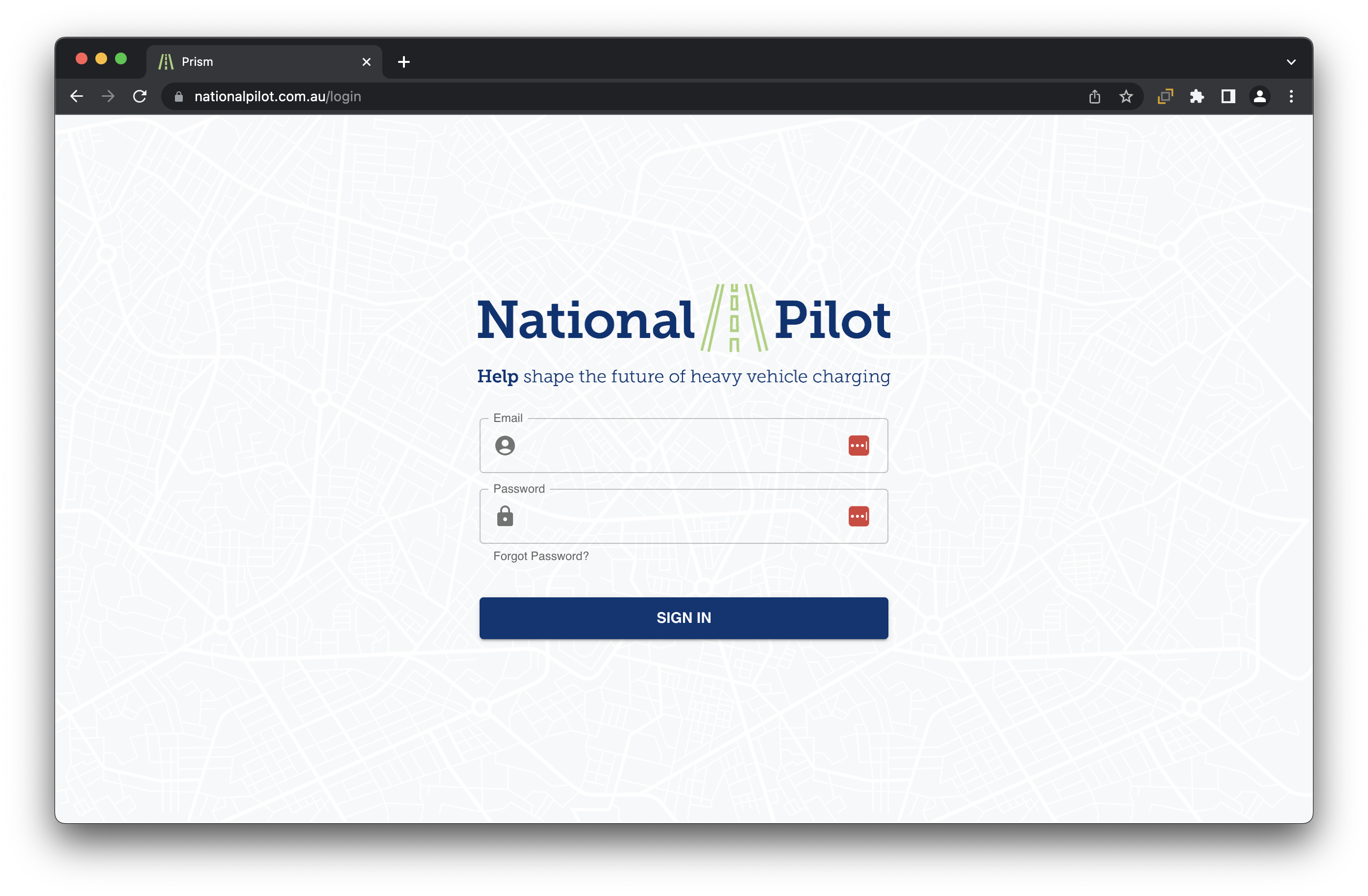Click the browser forward arrow
The image size is (1368, 896).
coord(108,97)
